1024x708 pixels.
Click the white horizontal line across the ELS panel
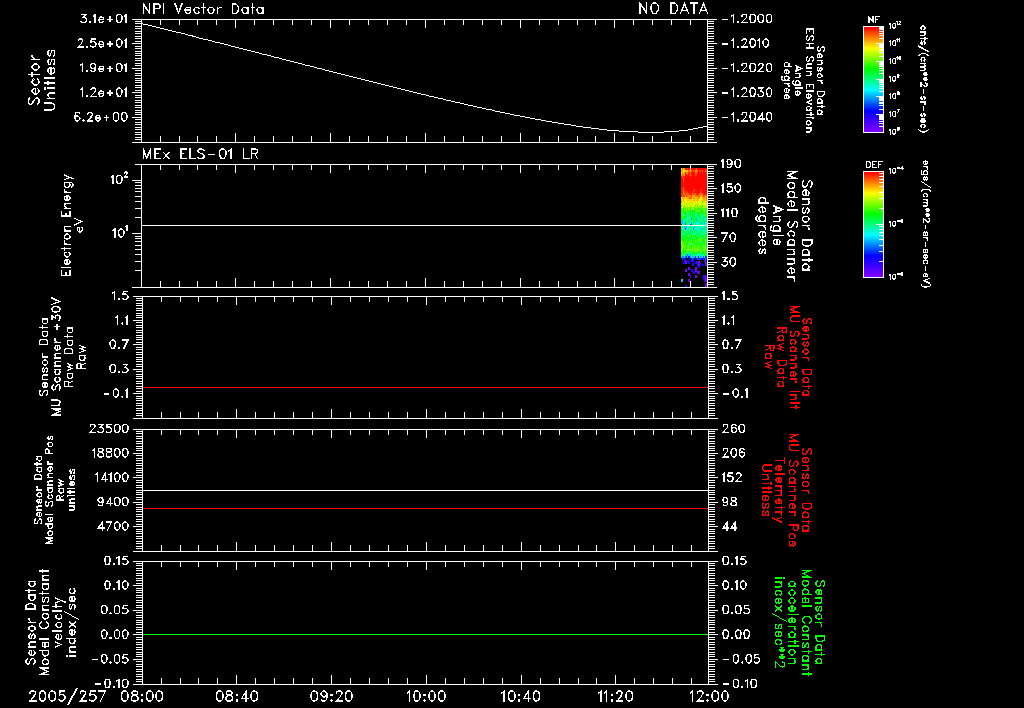point(424,225)
